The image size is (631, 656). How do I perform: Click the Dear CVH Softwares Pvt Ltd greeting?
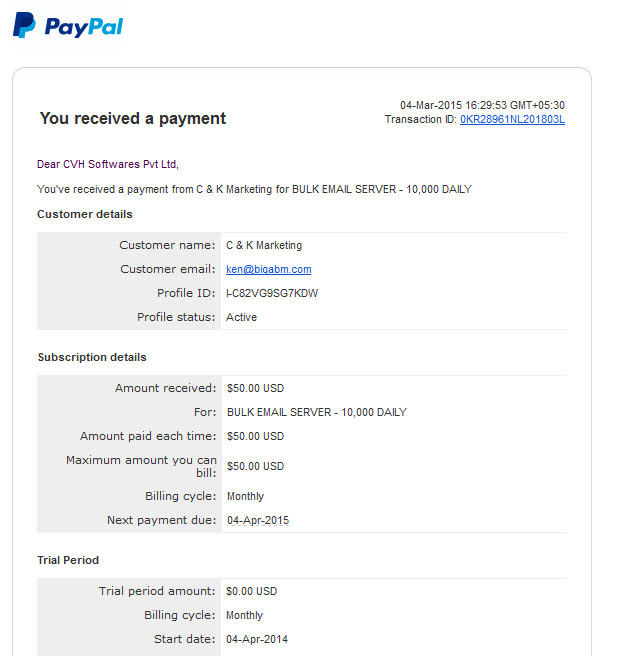point(108,164)
